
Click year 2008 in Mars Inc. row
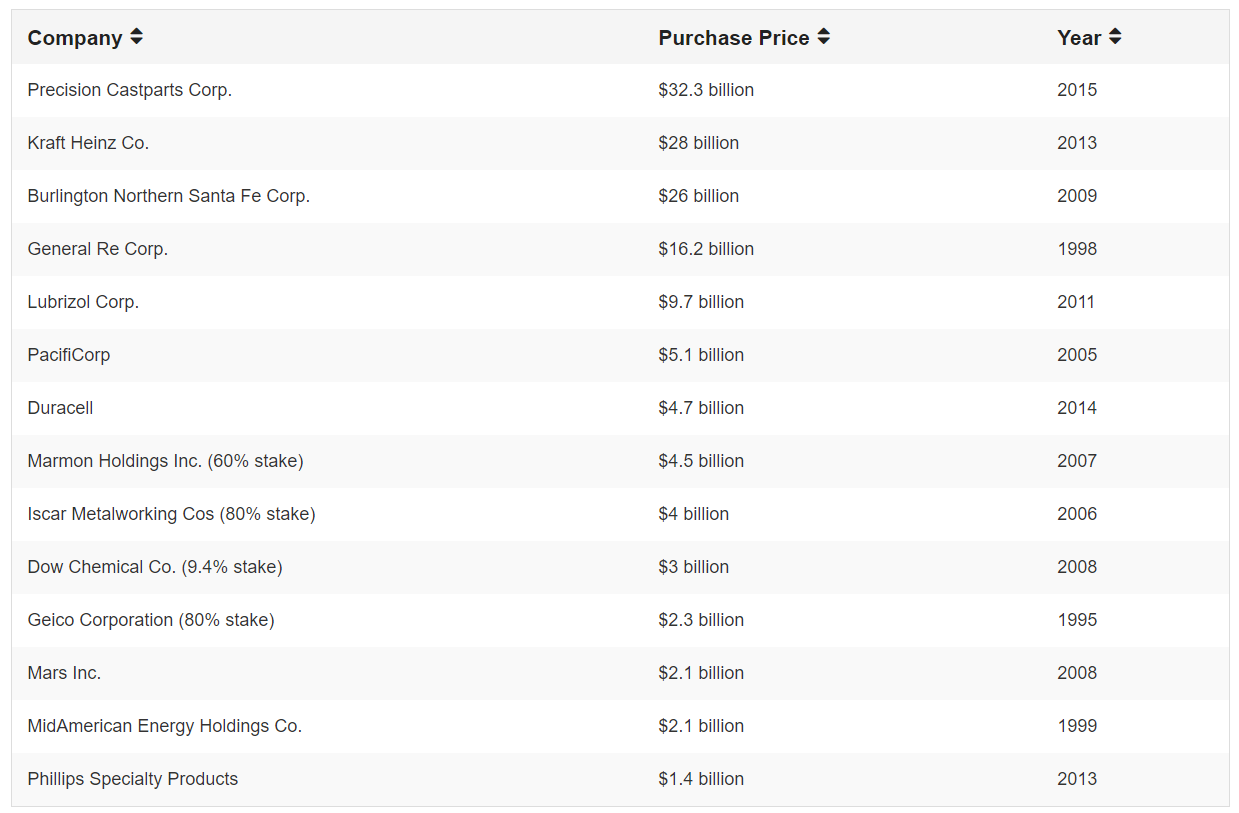(x=1077, y=673)
